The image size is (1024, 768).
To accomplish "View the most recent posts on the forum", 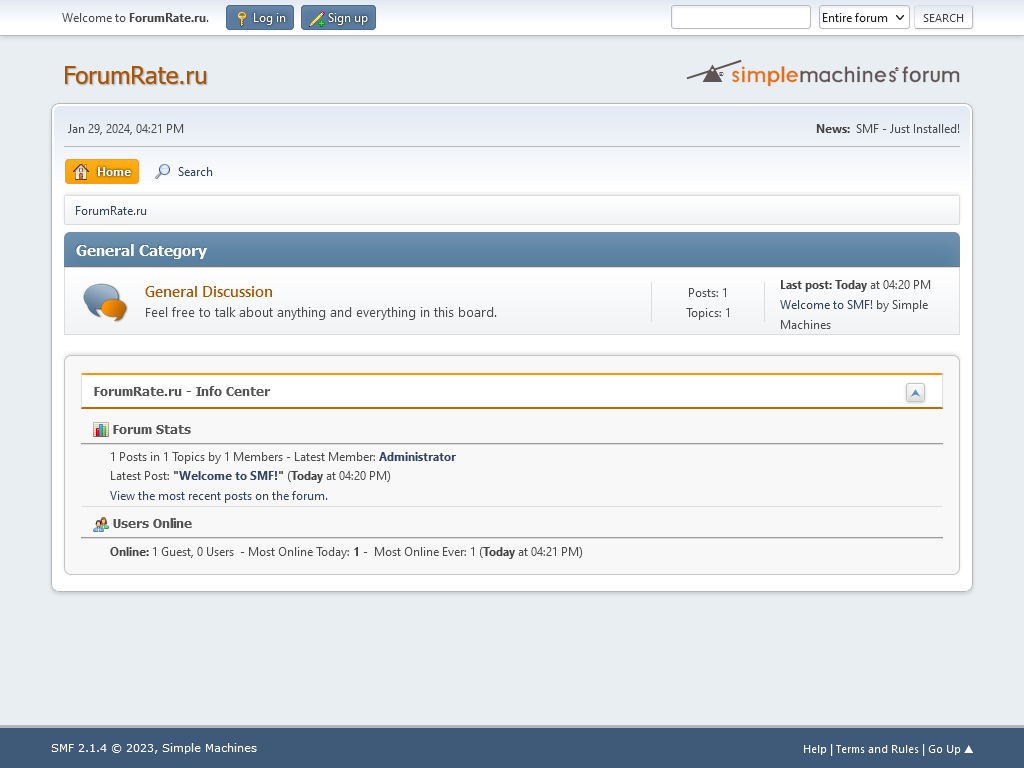I will click(219, 496).
